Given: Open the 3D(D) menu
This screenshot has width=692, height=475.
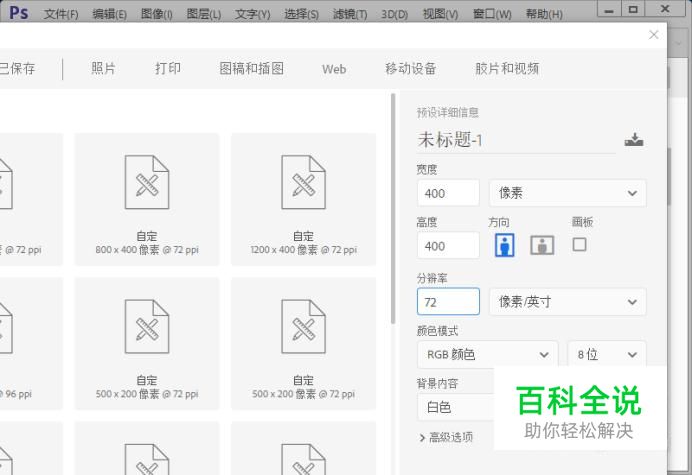Looking at the screenshot, I should [394, 14].
